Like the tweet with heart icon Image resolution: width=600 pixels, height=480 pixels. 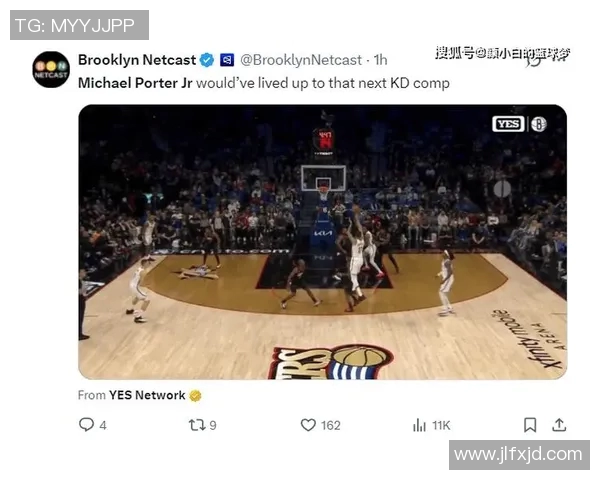click(x=308, y=425)
